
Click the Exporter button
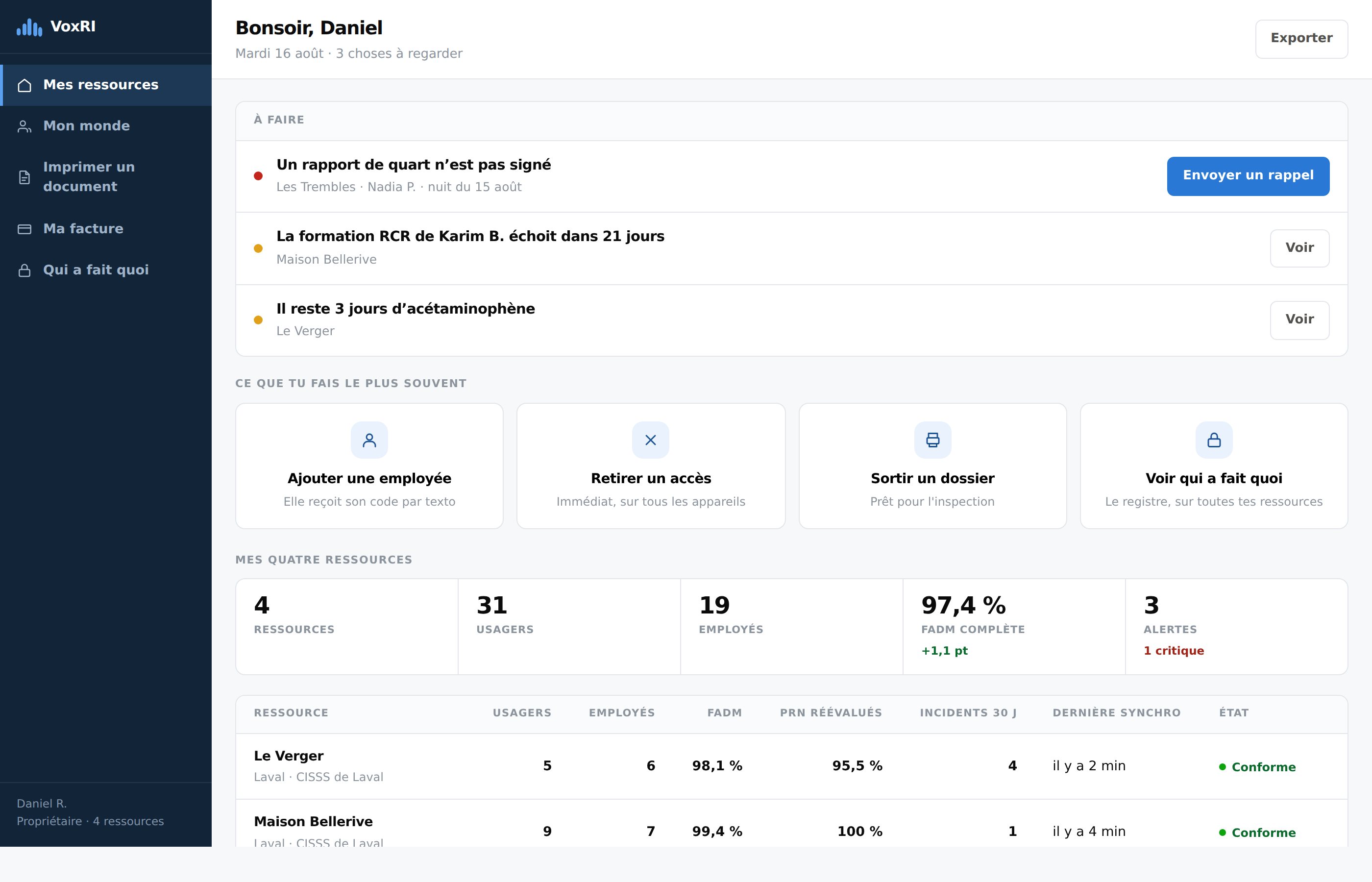pos(1301,38)
